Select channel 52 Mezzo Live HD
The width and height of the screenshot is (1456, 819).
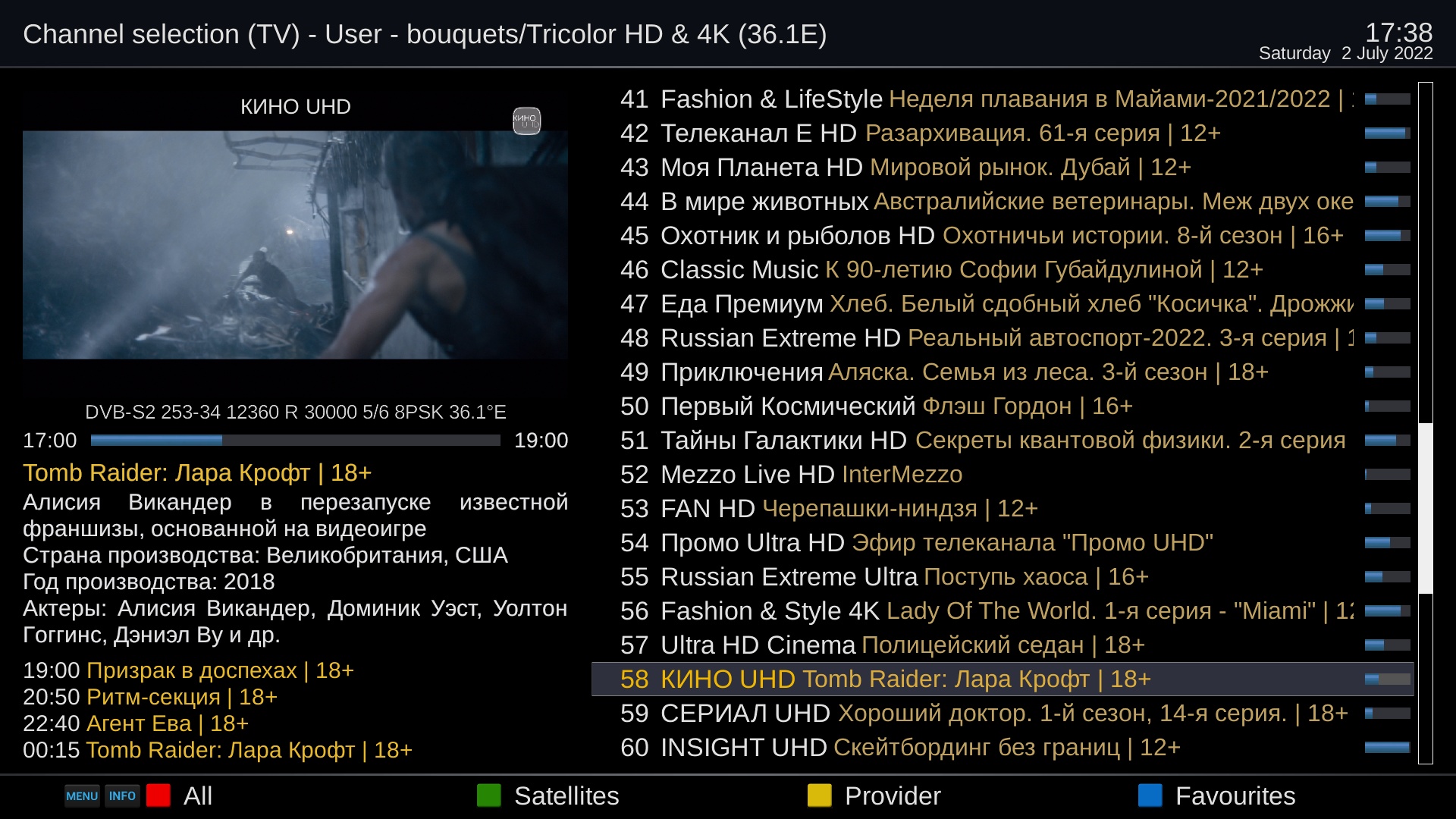tap(1003, 474)
